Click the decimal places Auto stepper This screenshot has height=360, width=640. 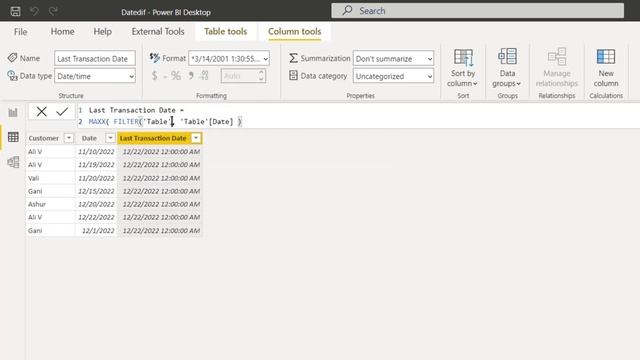tap(243, 76)
